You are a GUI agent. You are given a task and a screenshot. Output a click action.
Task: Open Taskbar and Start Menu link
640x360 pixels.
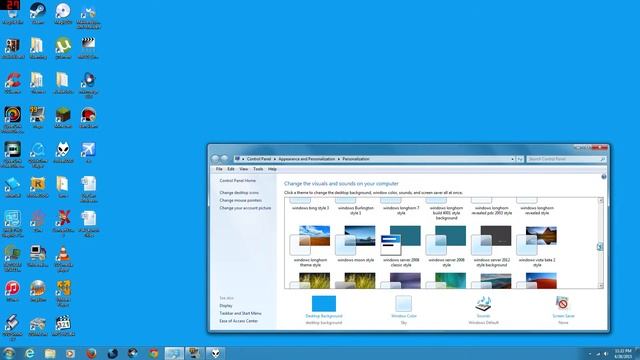pos(240,313)
